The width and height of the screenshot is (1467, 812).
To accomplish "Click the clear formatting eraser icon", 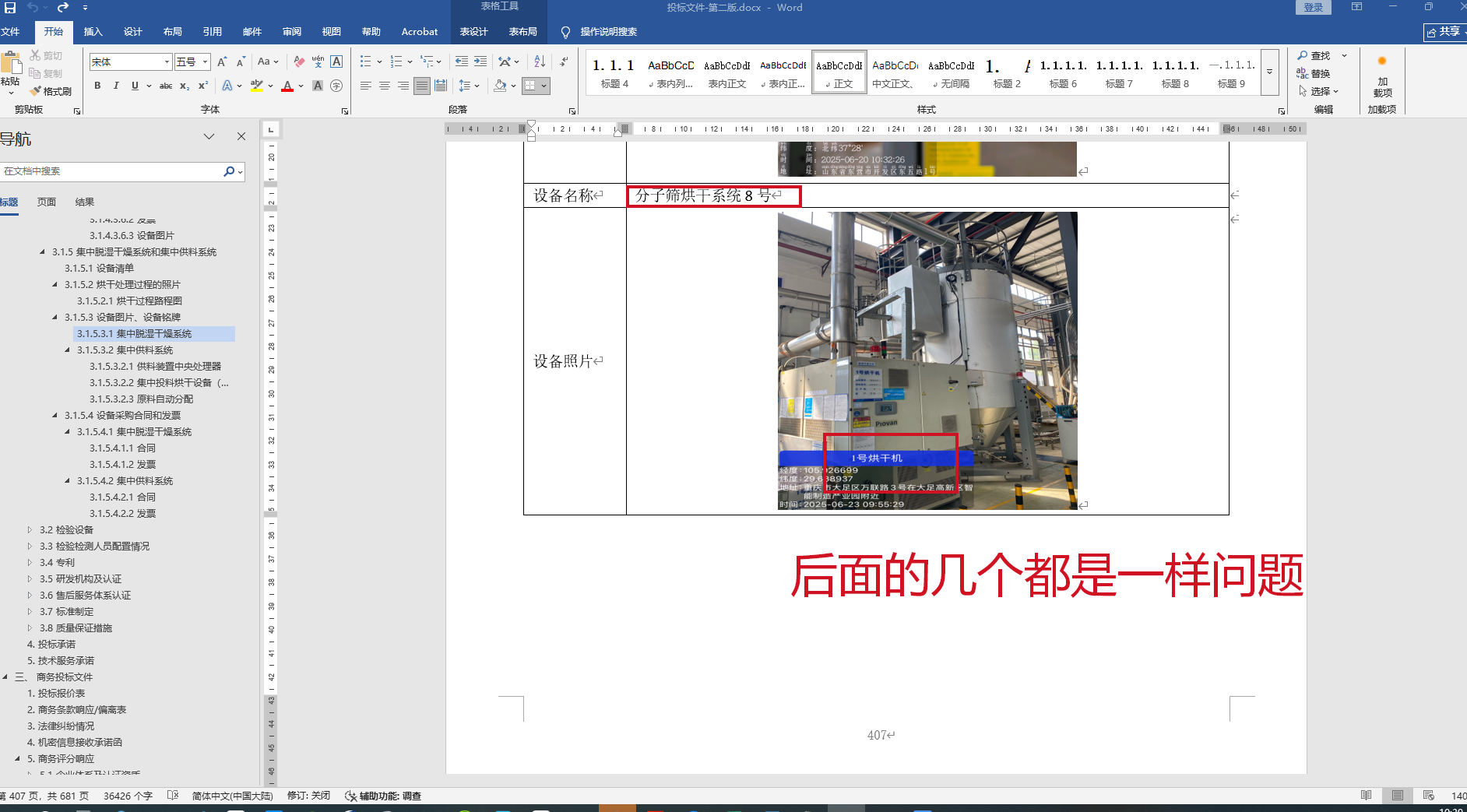I will pos(299,62).
